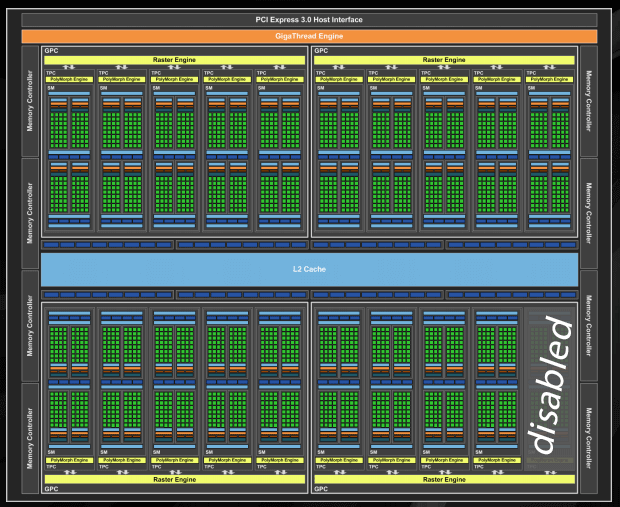Click last PolyMorph Engine in top-right GPC

coord(549,79)
